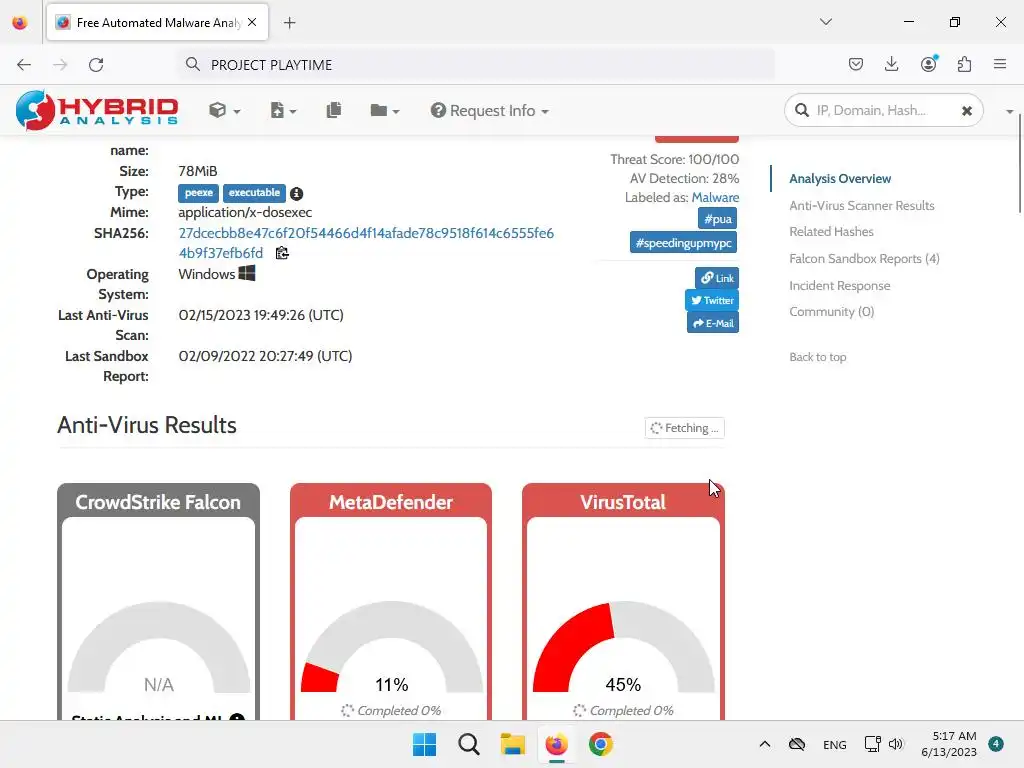Jump to Incident Response section
1024x768 pixels.
(x=839, y=285)
